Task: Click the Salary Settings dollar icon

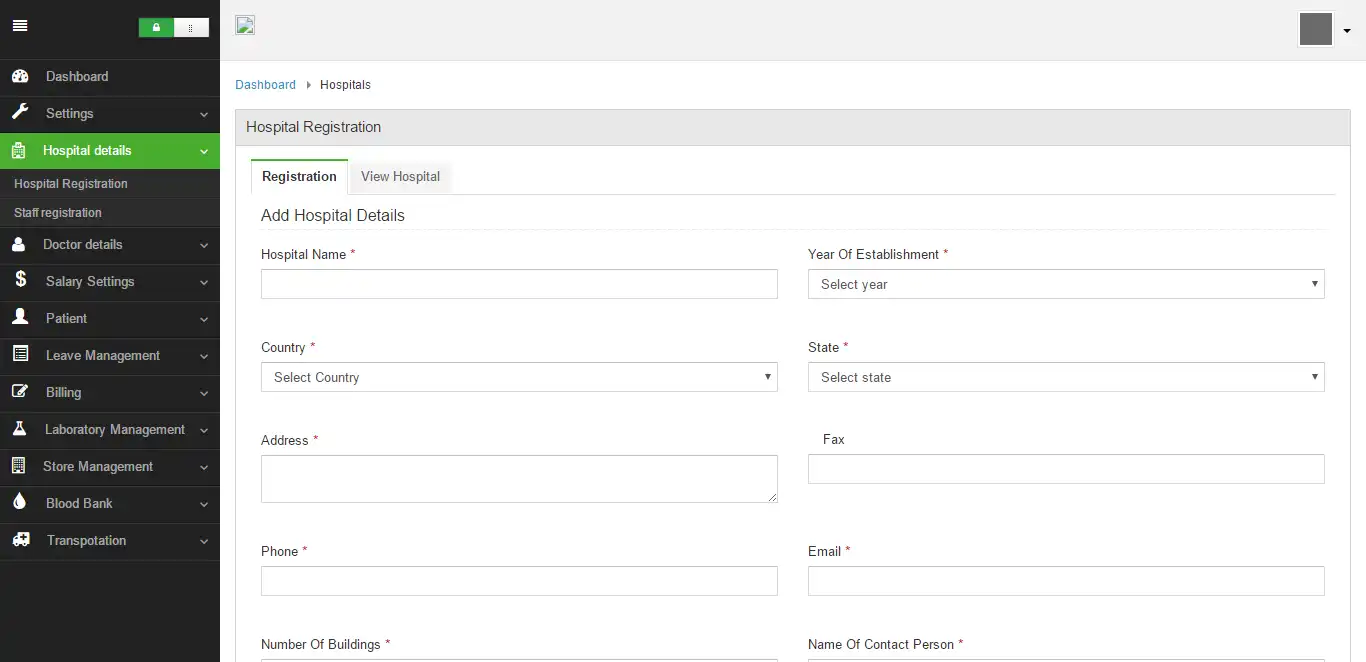Action: coord(20,281)
